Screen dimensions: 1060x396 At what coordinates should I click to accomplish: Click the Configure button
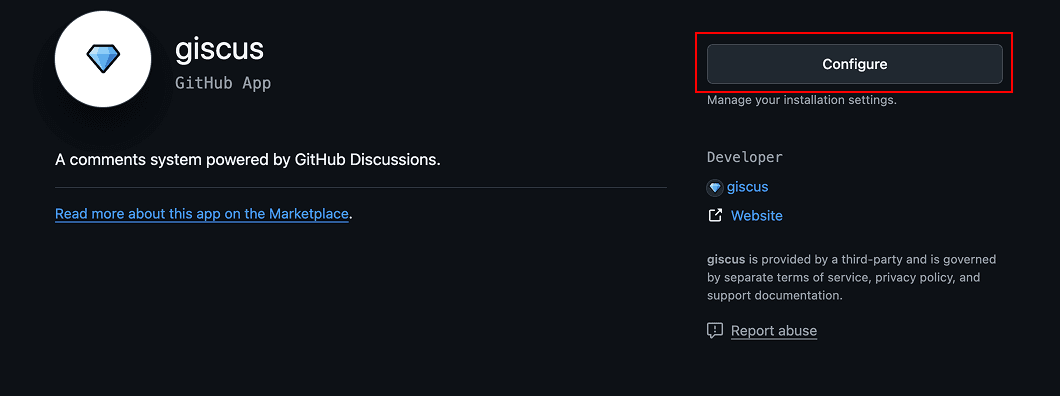click(x=854, y=64)
